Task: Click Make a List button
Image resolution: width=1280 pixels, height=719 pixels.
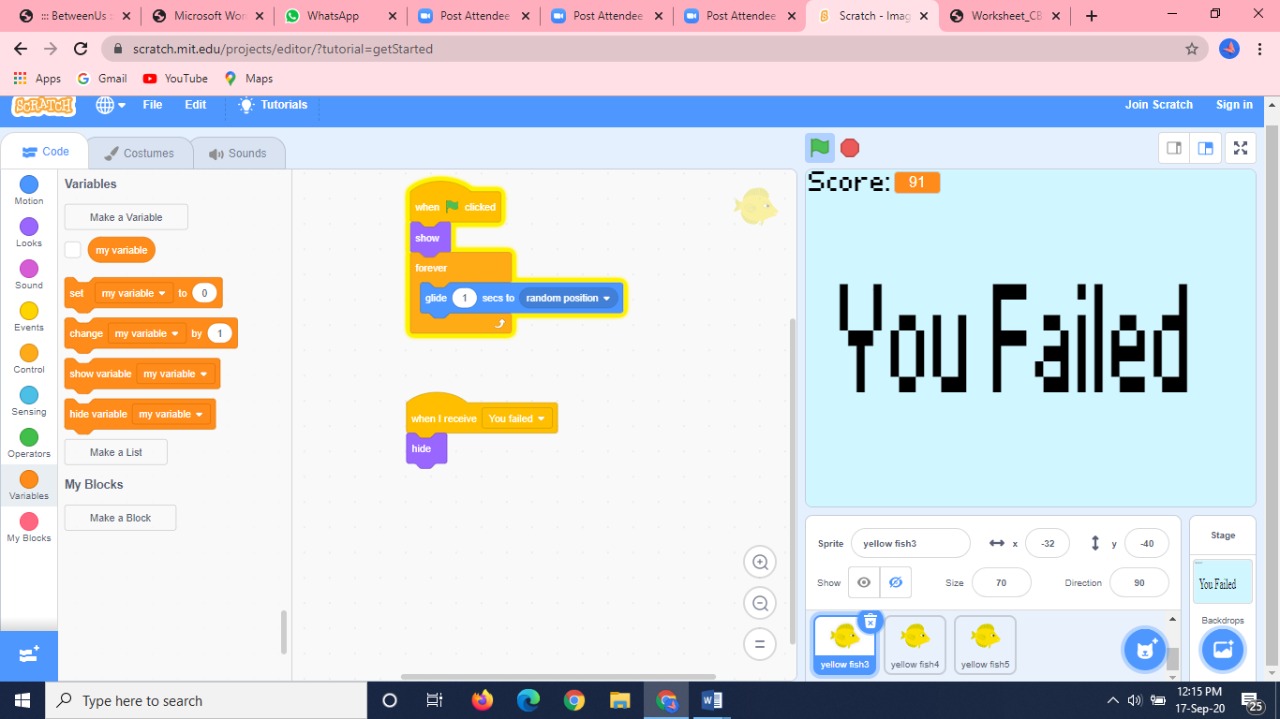Action: (116, 452)
